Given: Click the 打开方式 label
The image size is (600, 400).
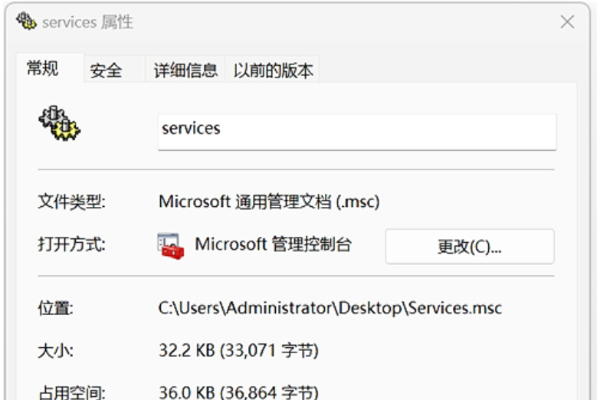Looking at the screenshot, I should [x=72, y=244].
